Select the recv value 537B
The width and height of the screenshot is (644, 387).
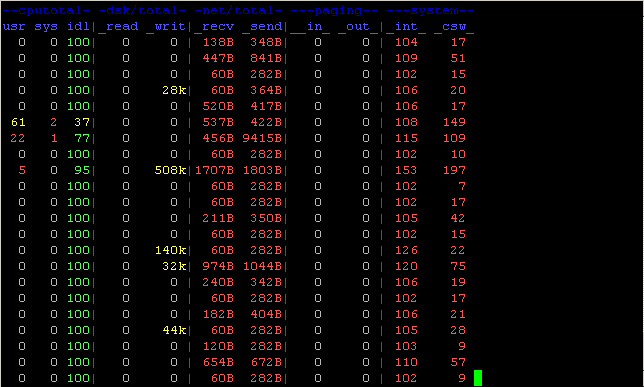(218, 122)
